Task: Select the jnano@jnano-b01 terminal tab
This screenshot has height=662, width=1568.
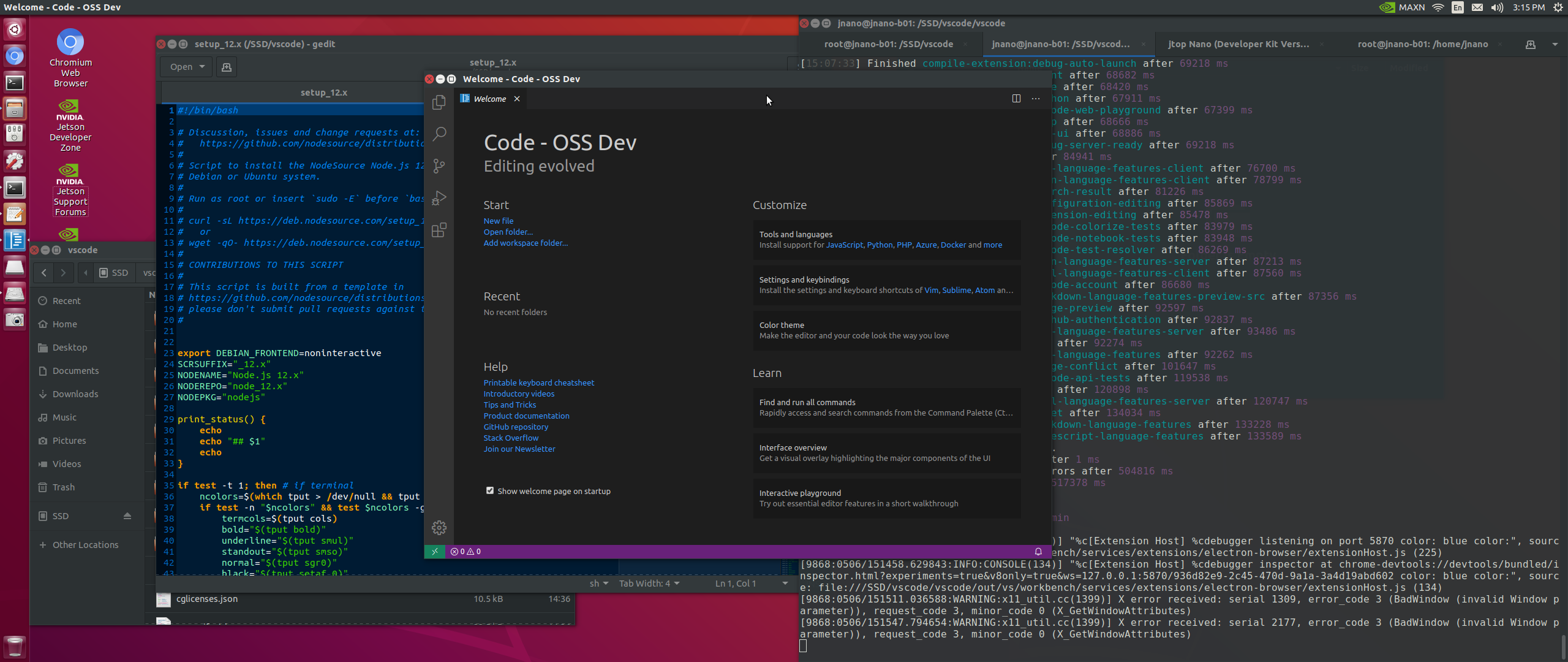Action: 1060,44
